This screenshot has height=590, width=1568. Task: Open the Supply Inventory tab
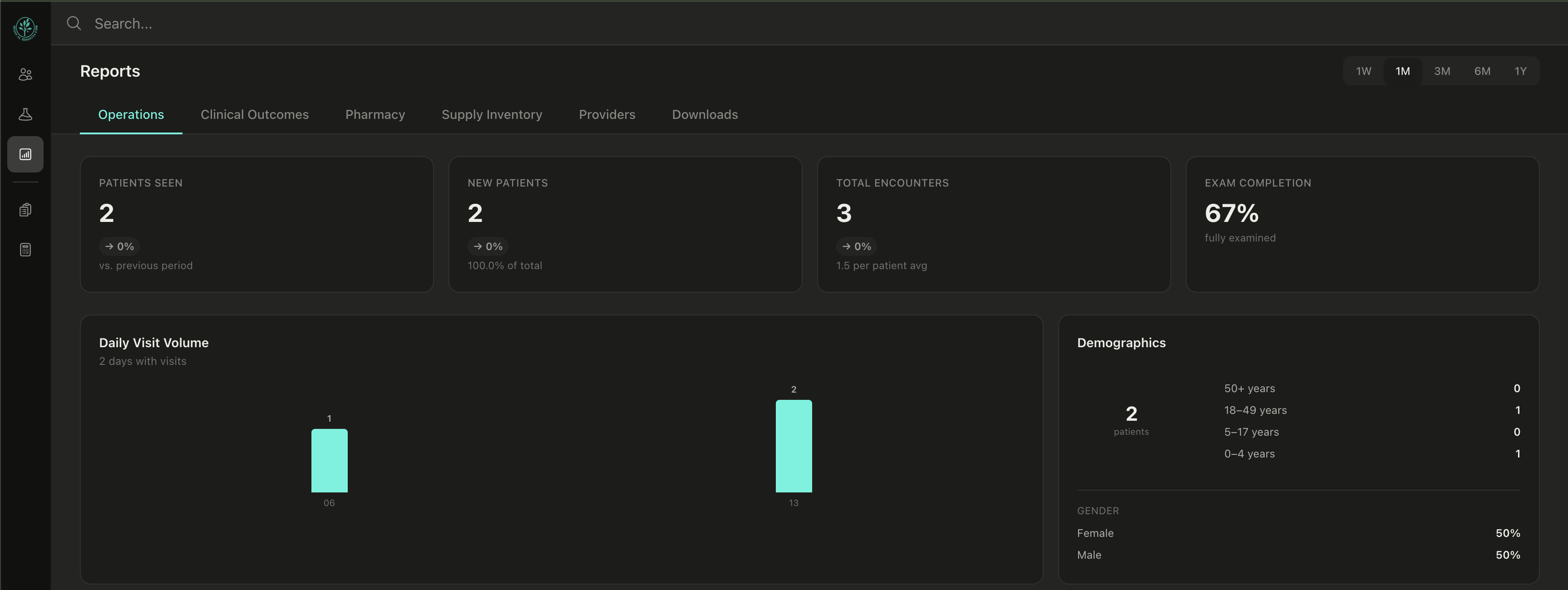492,114
